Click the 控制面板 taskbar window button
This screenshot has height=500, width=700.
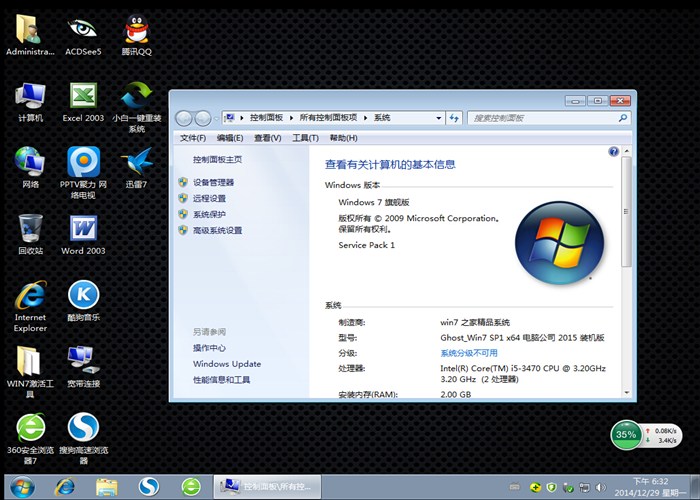point(268,487)
